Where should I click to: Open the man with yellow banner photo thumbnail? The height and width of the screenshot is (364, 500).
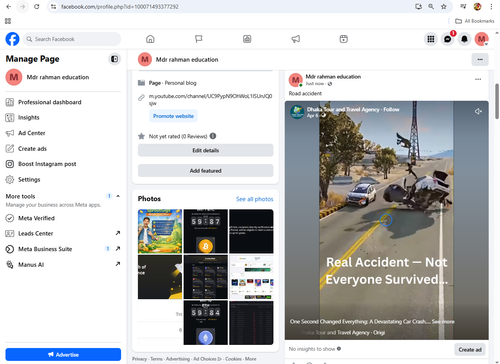[160, 231]
